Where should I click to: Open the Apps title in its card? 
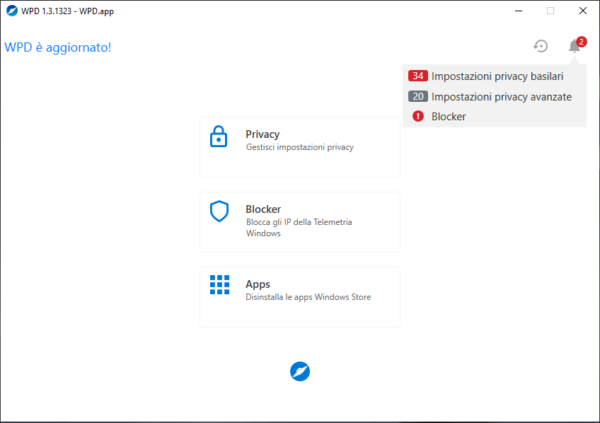click(258, 284)
